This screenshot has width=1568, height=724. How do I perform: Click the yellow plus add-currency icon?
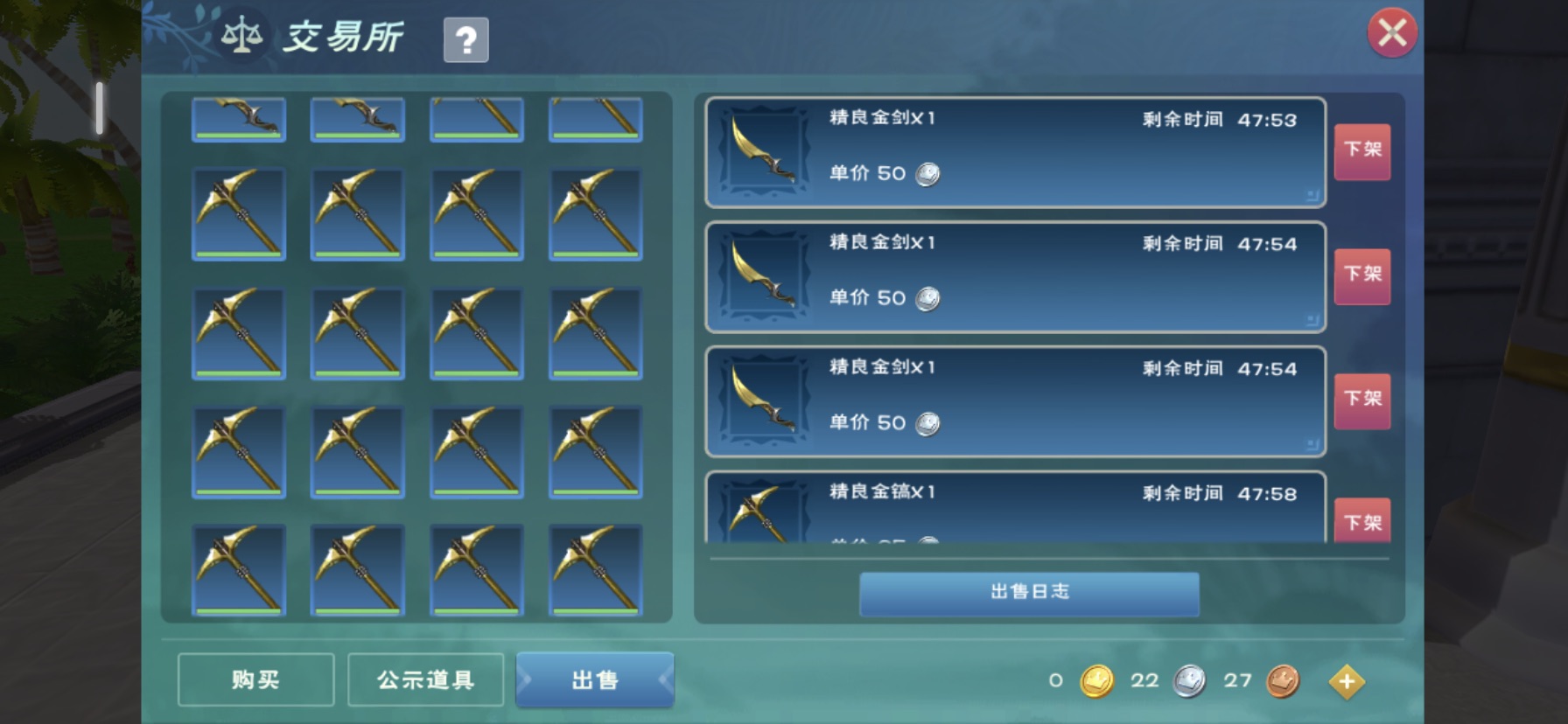point(1347,681)
